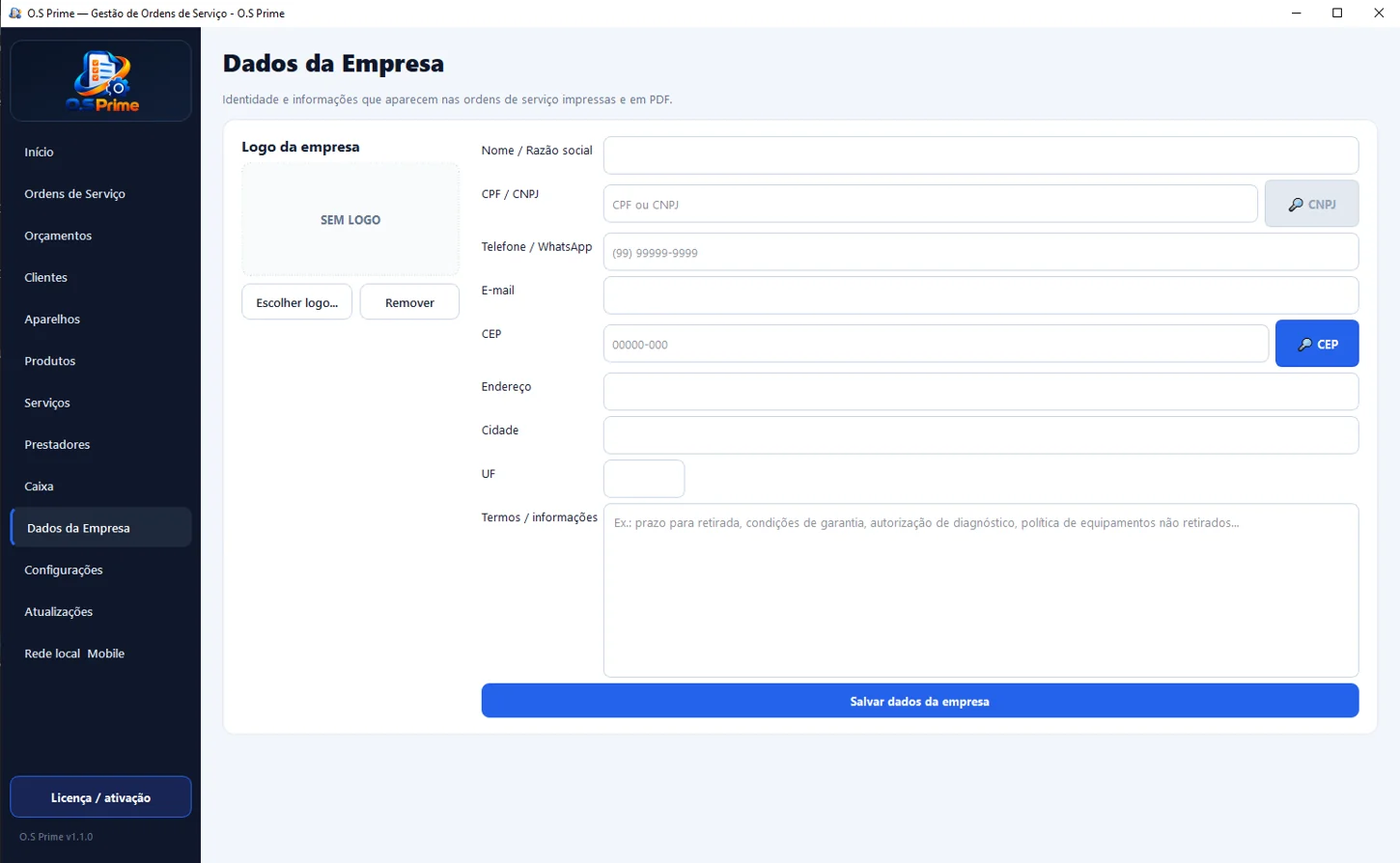Click the O.S Prime v1.1.0 version text
This screenshot has height=863, width=1400.
(x=56, y=837)
